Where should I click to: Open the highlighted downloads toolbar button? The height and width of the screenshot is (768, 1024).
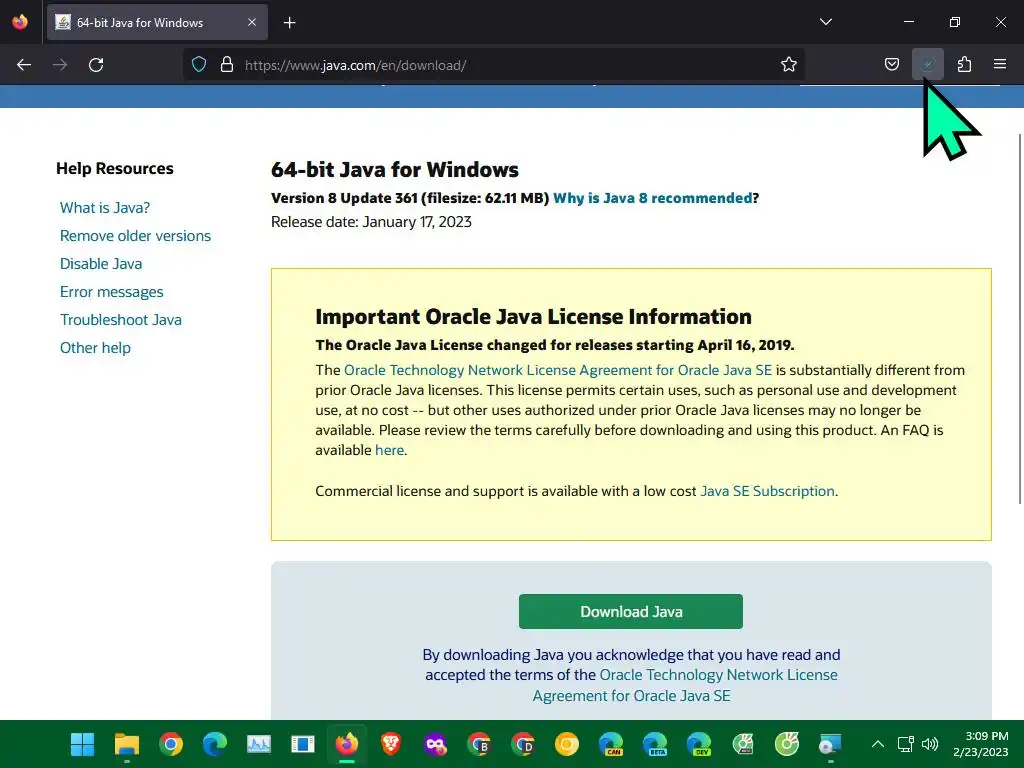point(927,65)
